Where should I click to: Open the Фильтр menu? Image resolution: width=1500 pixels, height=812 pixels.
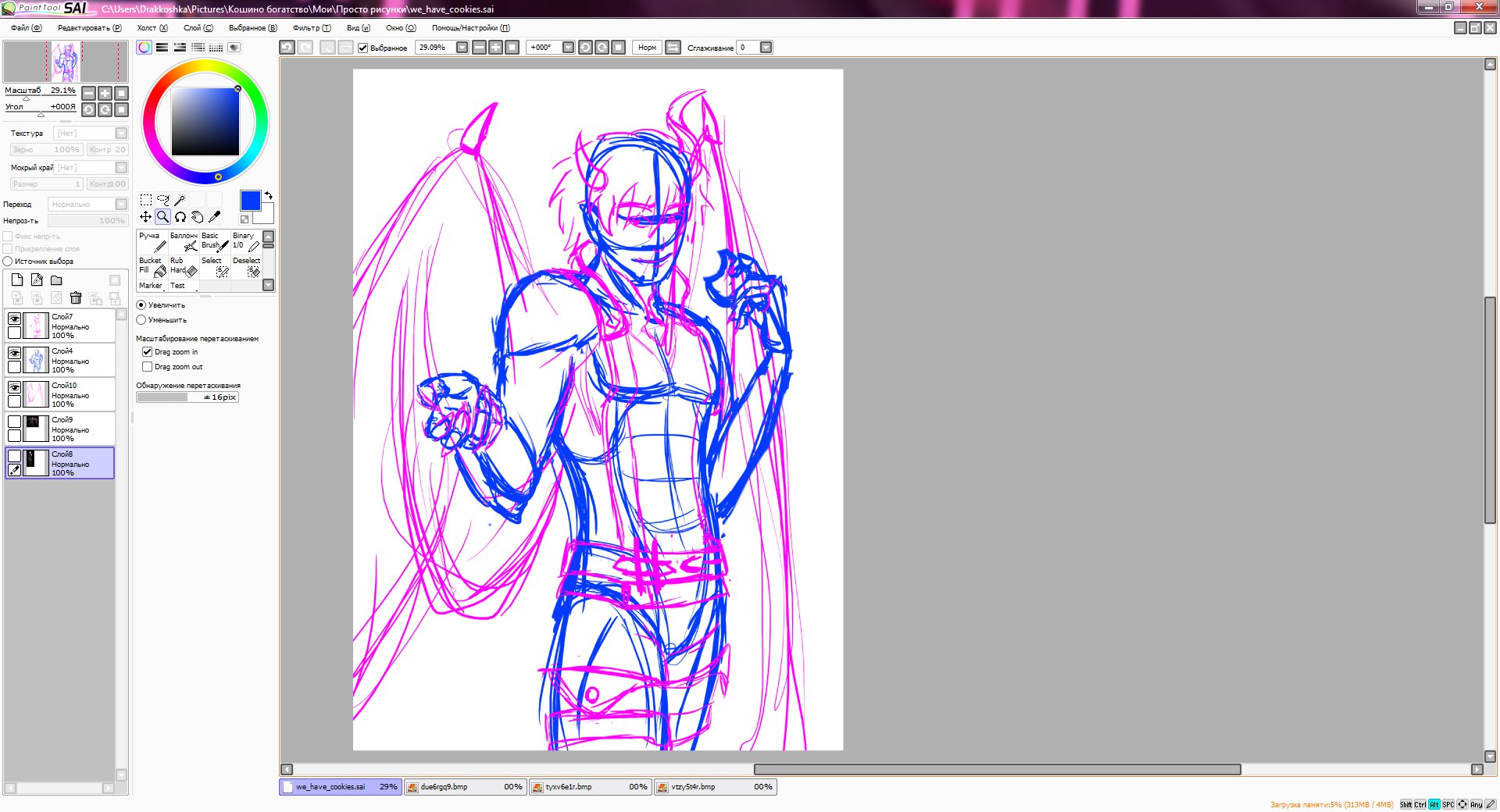pos(311,28)
